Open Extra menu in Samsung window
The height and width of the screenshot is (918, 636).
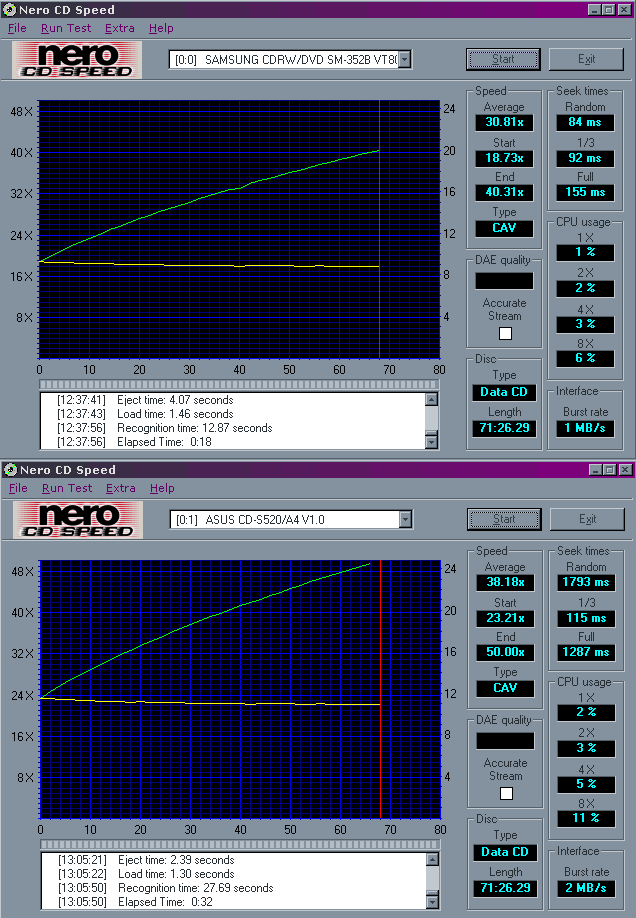[x=119, y=28]
